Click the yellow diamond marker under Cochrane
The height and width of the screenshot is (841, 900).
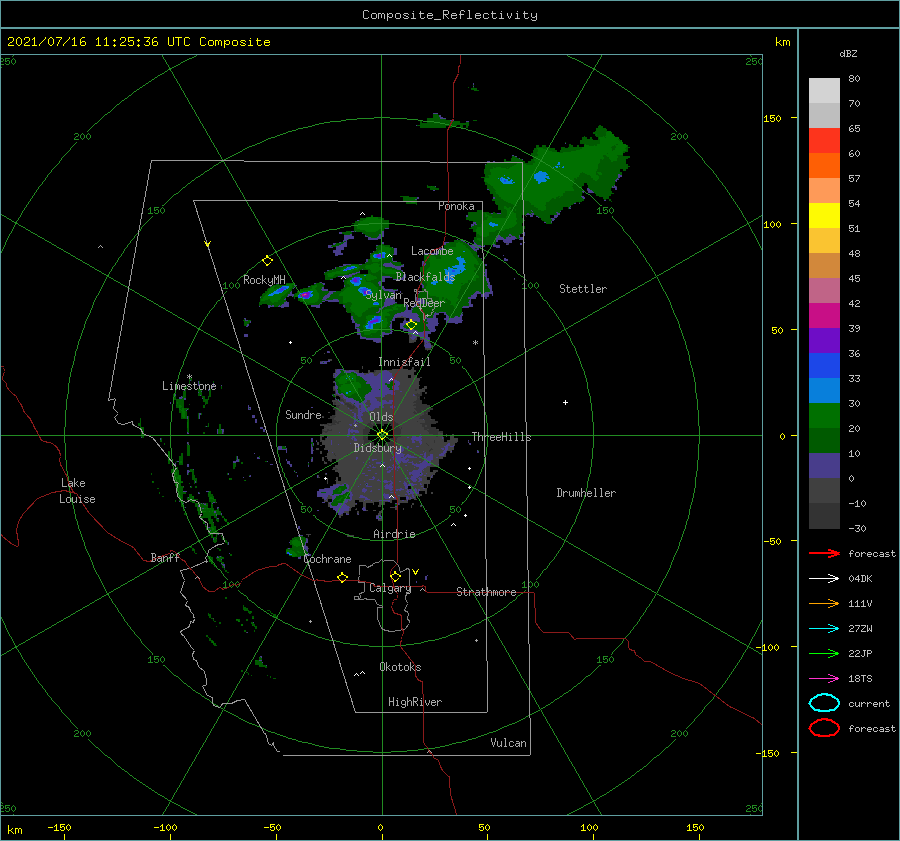pos(342,577)
